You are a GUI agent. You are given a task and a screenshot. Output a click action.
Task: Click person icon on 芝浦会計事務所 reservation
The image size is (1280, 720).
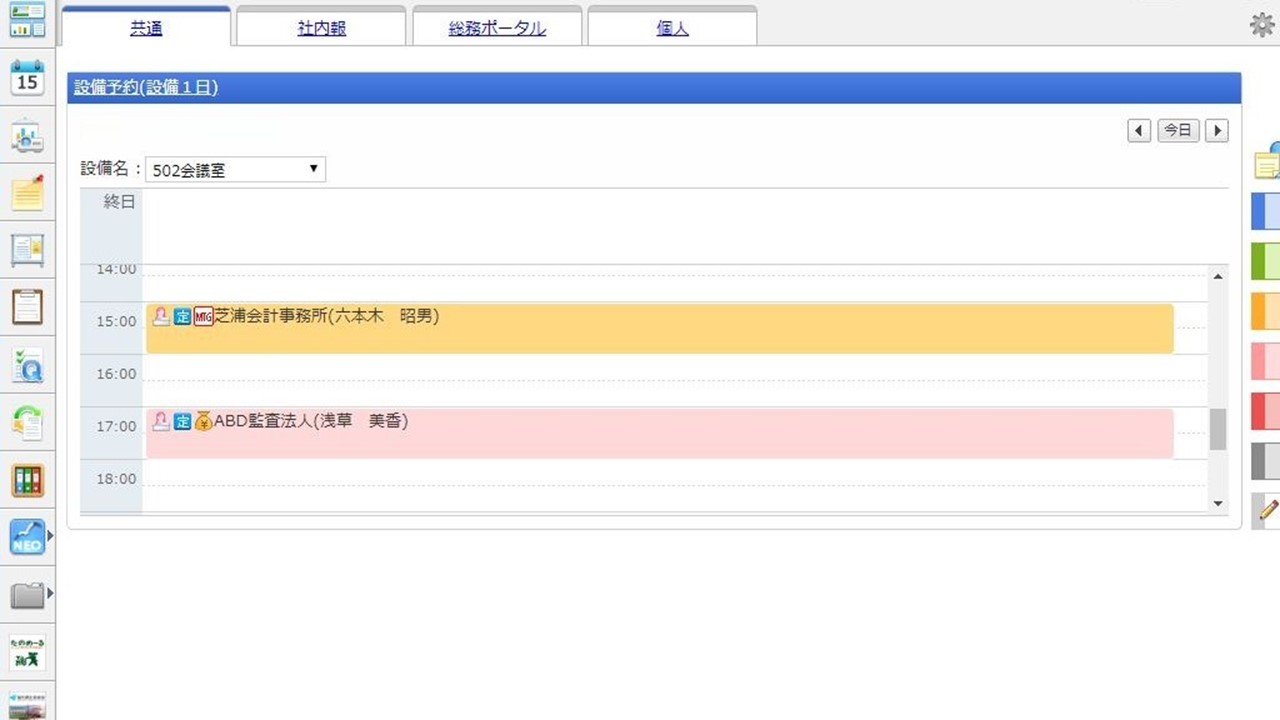click(x=160, y=317)
